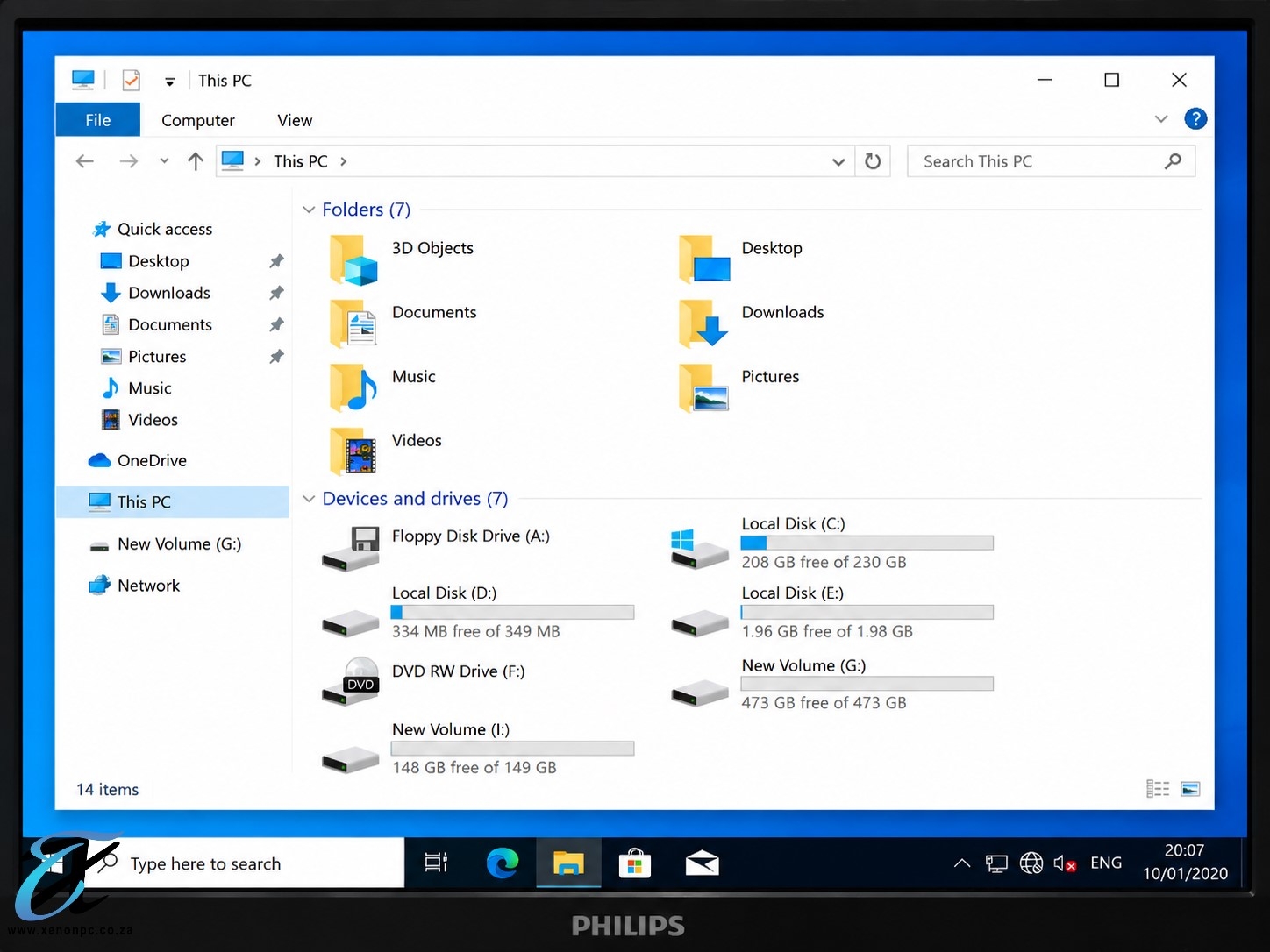The image size is (1270, 952).
Task: Unpin Pictures from Quick access
Action: (x=276, y=357)
